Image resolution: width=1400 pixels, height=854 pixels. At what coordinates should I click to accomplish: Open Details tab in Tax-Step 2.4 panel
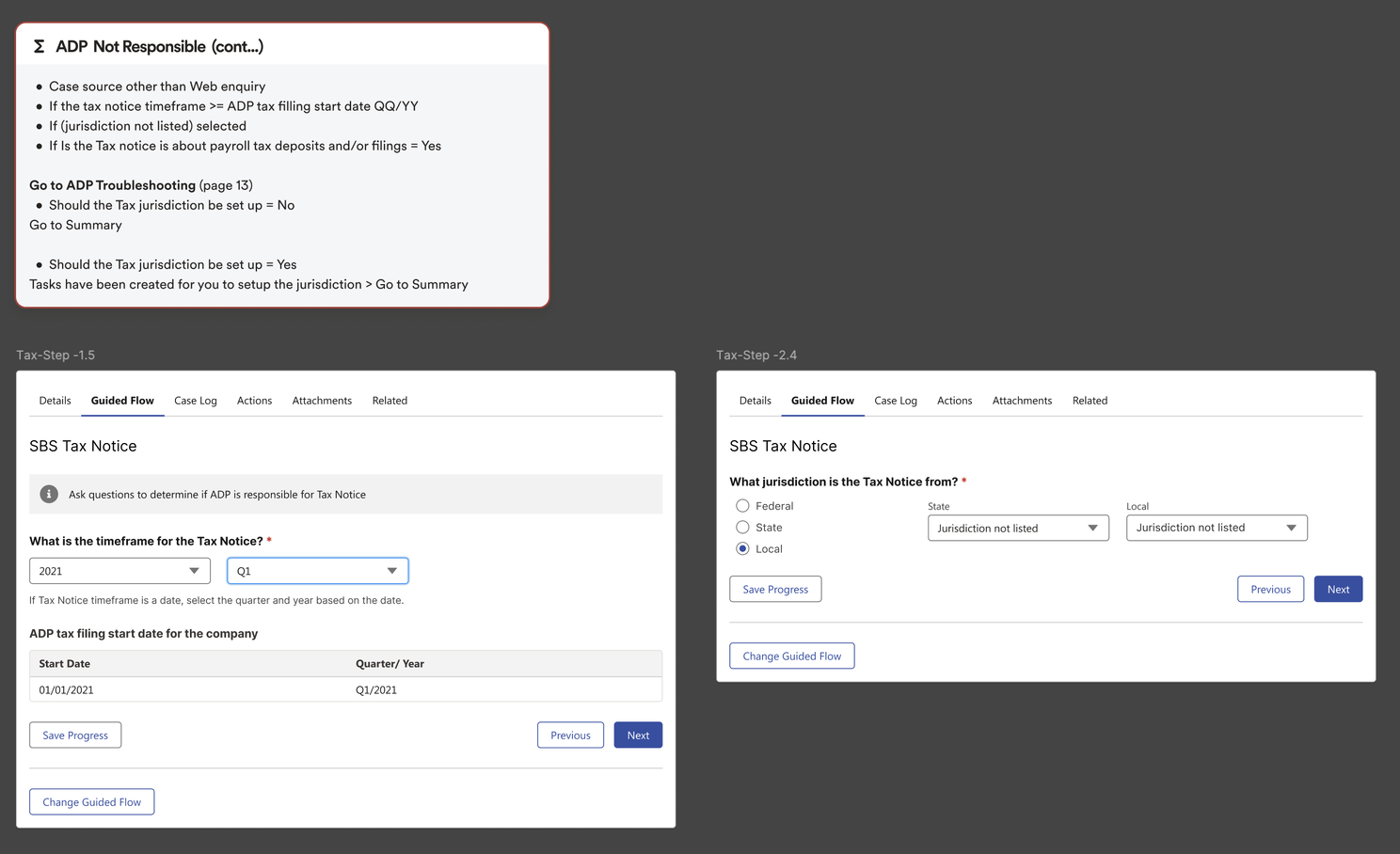coord(755,401)
